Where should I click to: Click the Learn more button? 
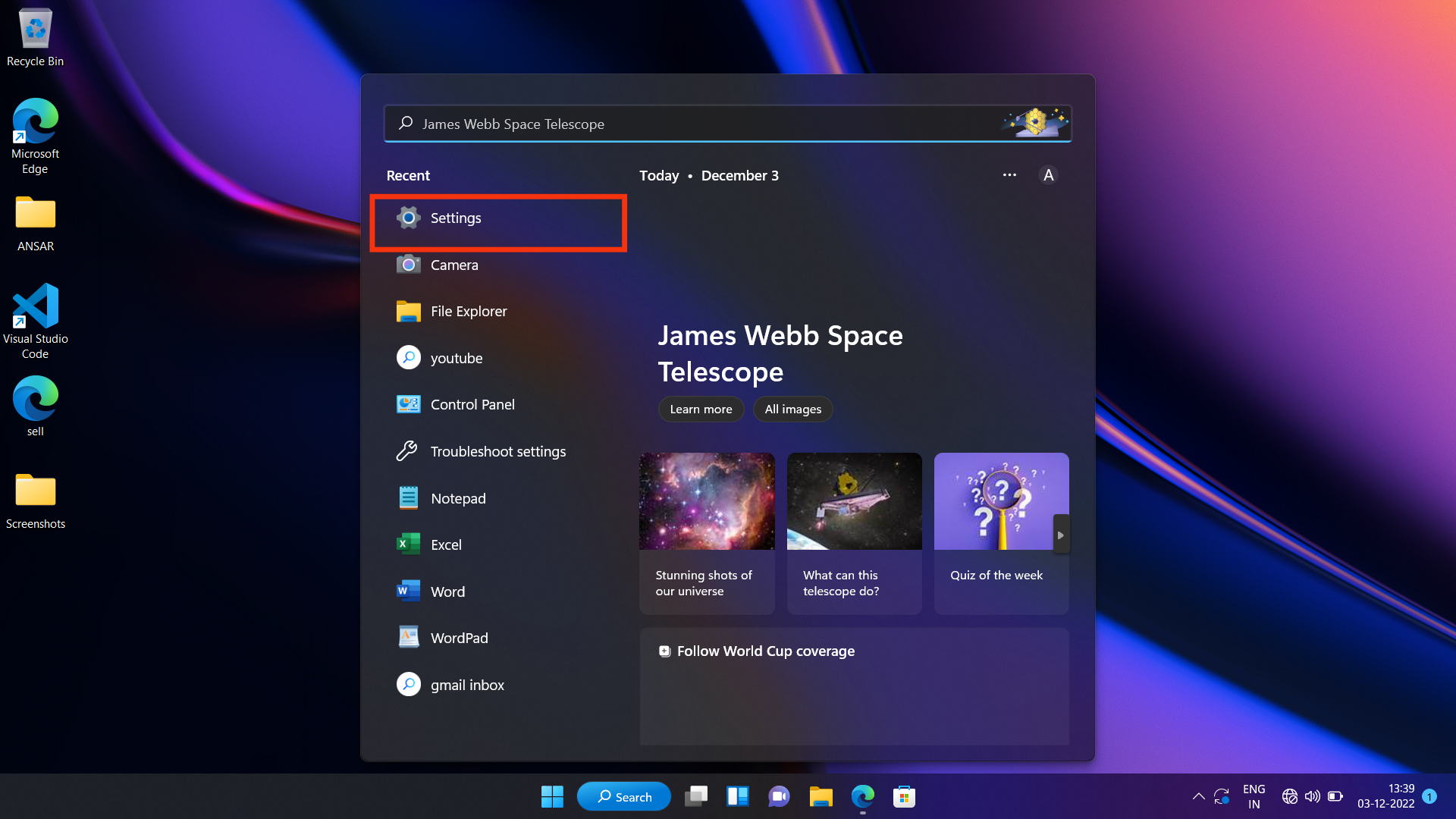(x=701, y=409)
